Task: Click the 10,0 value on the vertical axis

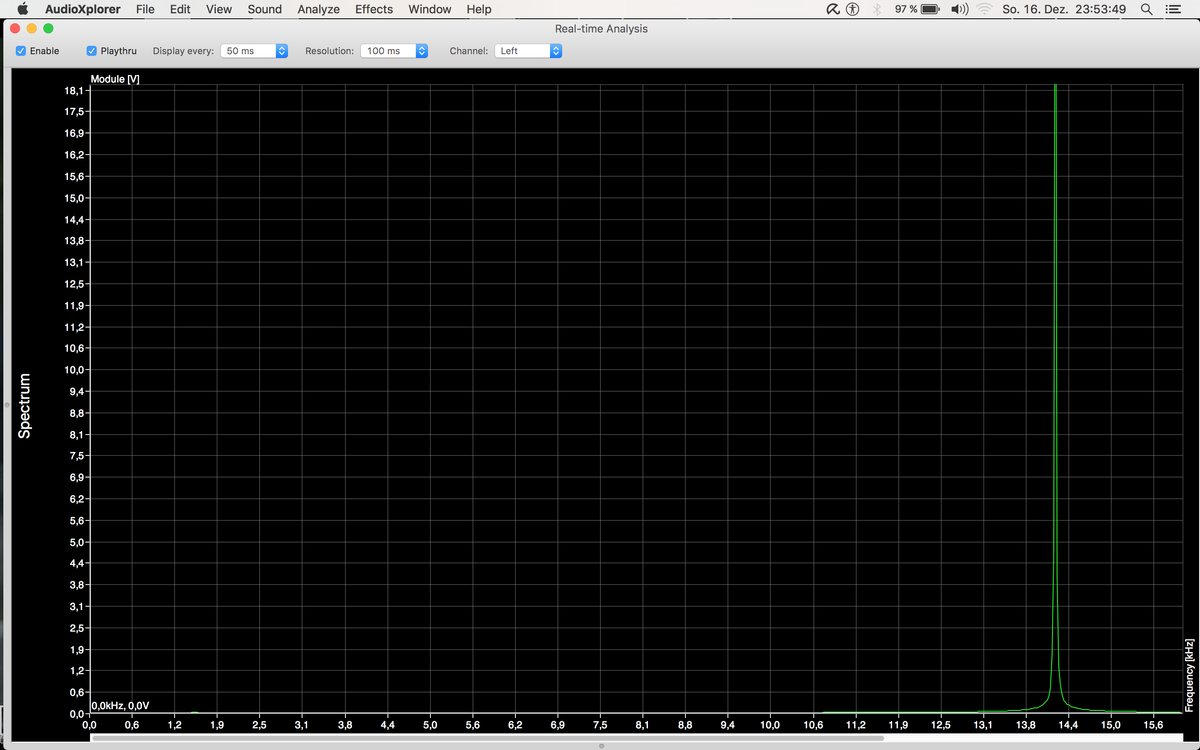Action: click(73, 370)
